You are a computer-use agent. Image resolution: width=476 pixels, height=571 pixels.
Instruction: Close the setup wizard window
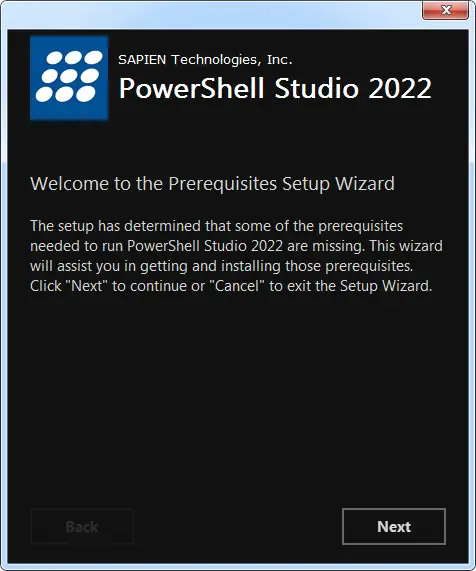click(x=445, y=10)
